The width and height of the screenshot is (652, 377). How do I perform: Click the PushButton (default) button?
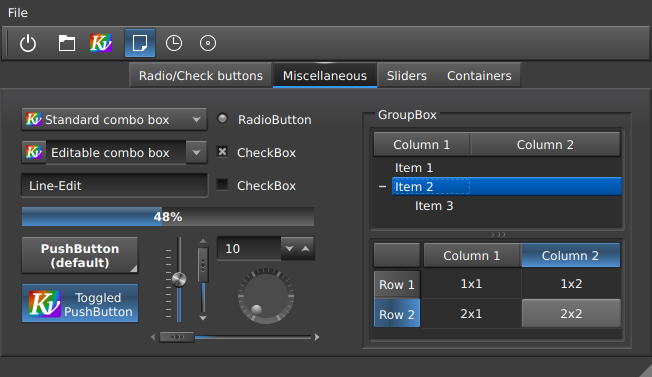click(80, 255)
